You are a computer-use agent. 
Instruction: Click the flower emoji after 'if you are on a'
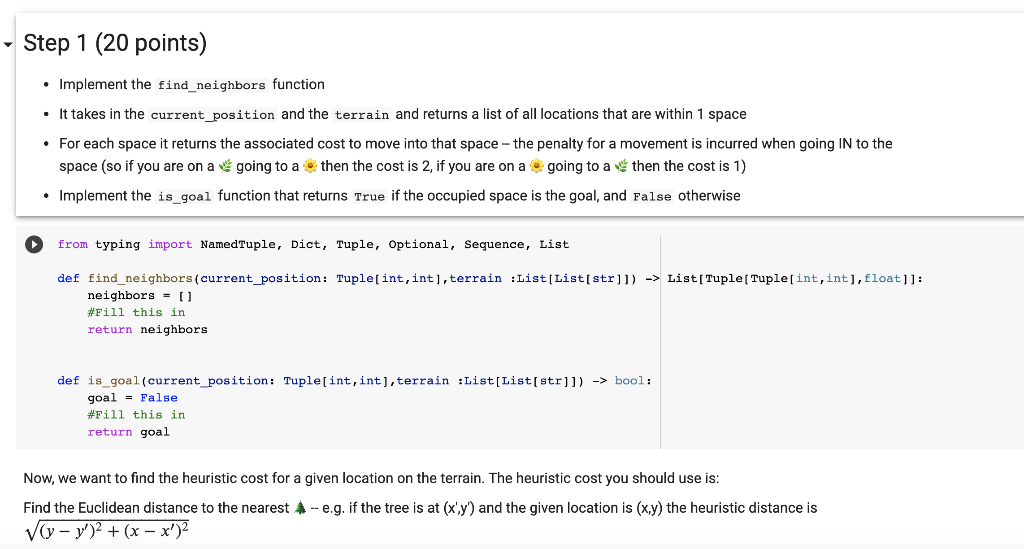tap(536, 166)
